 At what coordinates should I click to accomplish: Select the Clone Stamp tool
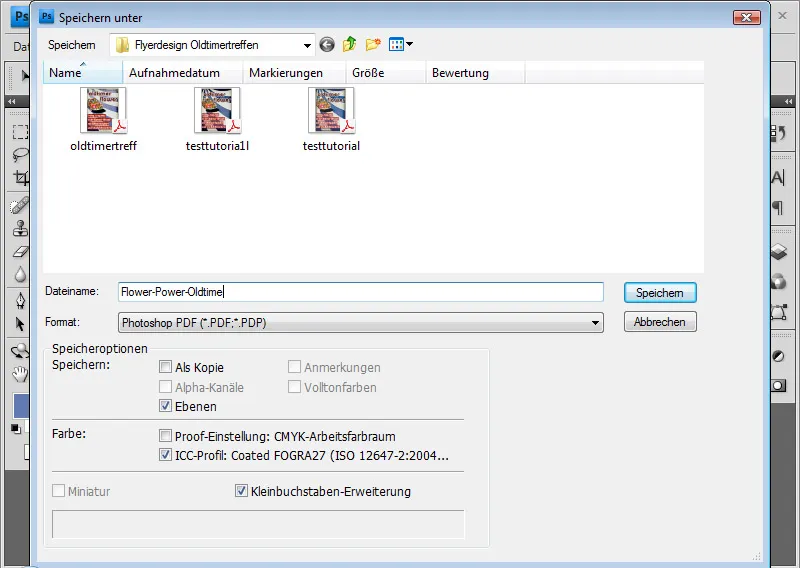(20, 228)
